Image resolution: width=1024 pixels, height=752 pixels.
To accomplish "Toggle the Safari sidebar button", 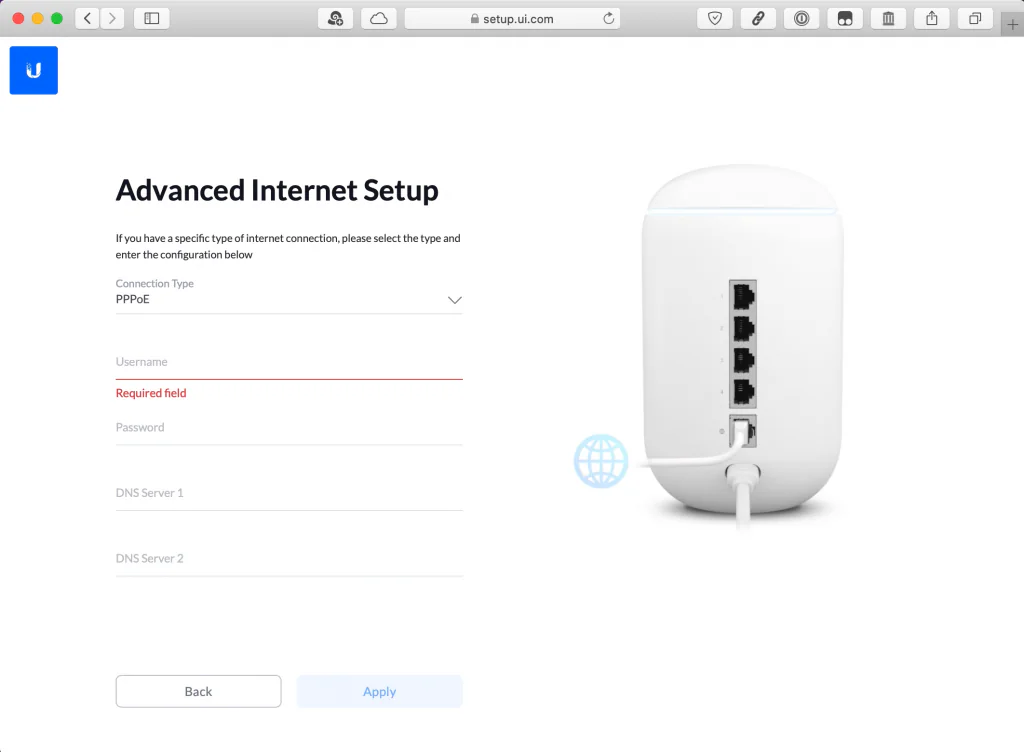I will tap(152, 18).
